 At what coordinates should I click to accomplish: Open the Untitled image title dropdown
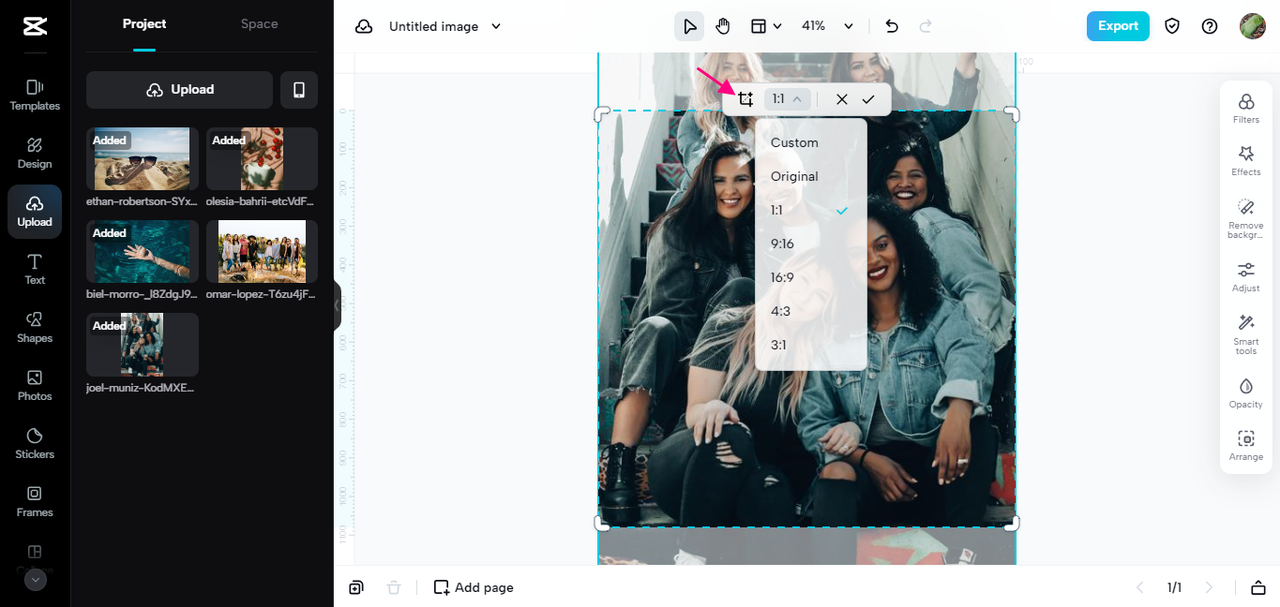(445, 26)
